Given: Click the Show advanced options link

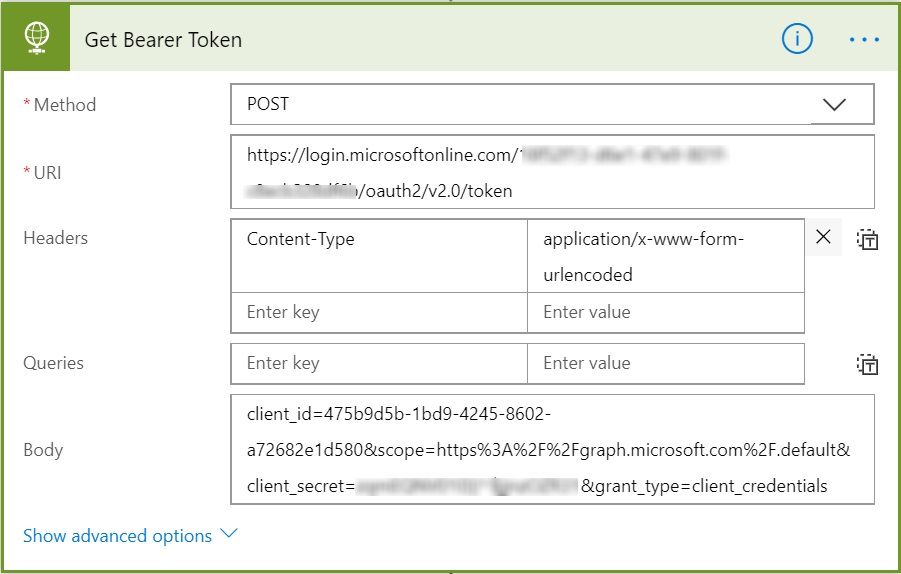Looking at the screenshot, I should point(117,536).
